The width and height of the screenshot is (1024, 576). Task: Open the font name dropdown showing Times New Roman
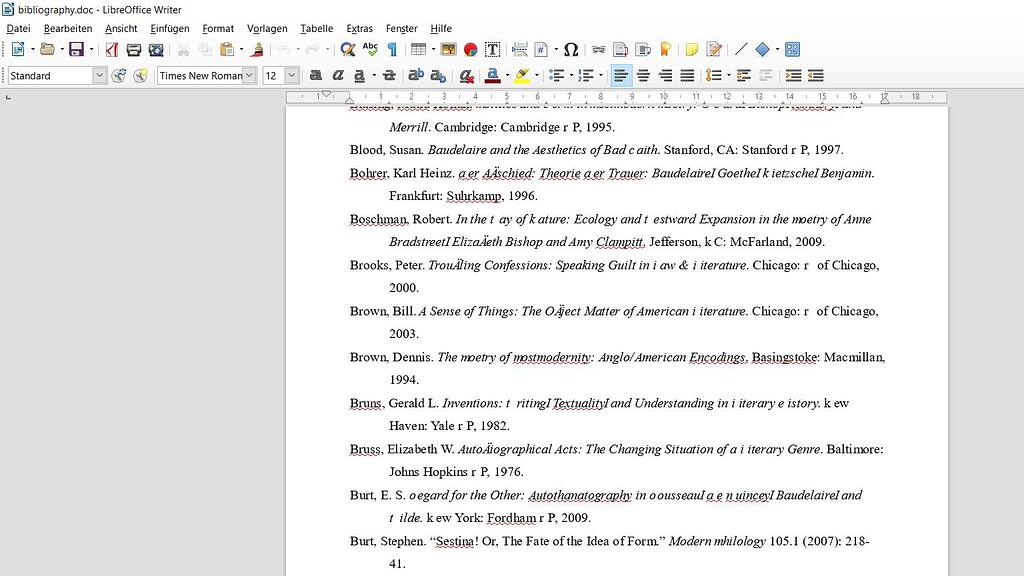(248, 75)
